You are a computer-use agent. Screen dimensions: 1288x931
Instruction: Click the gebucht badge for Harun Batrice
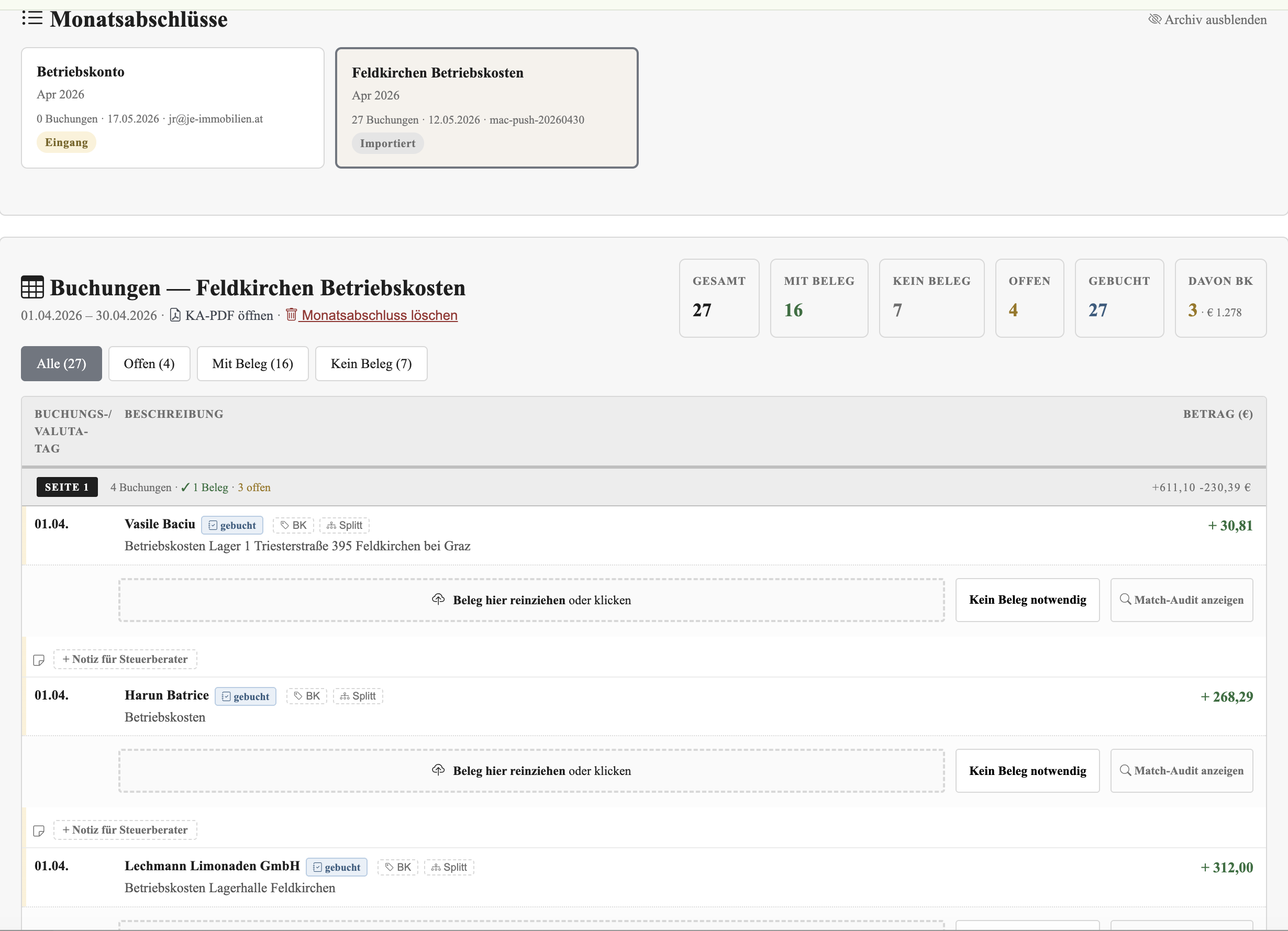246,696
